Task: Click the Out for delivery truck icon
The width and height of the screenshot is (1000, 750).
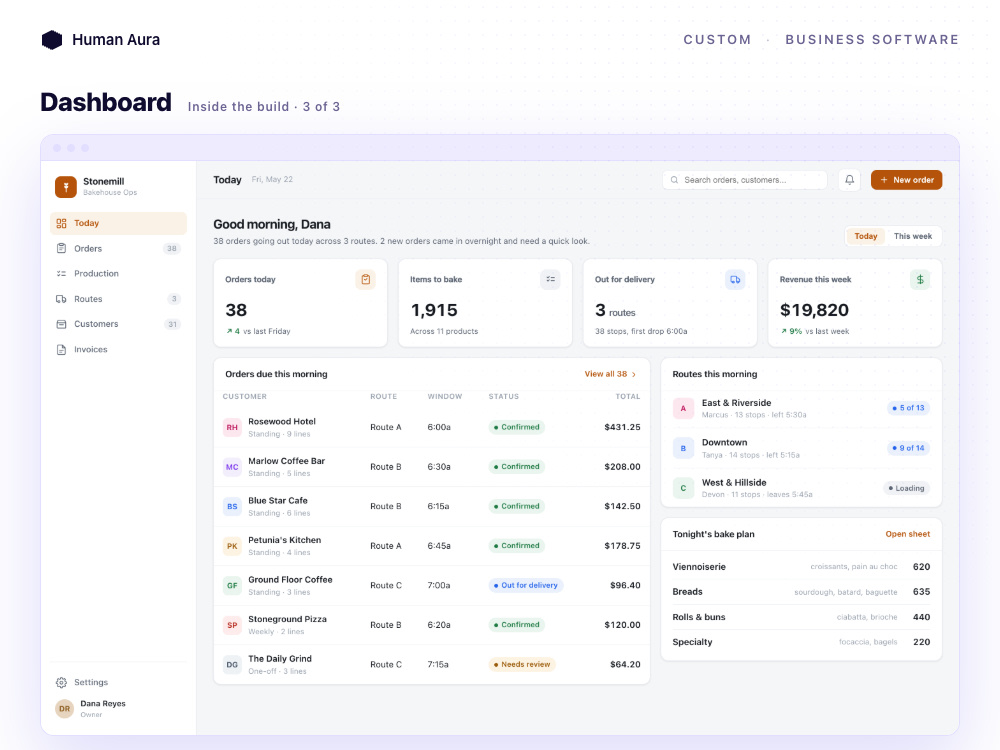Action: (x=735, y=279)
